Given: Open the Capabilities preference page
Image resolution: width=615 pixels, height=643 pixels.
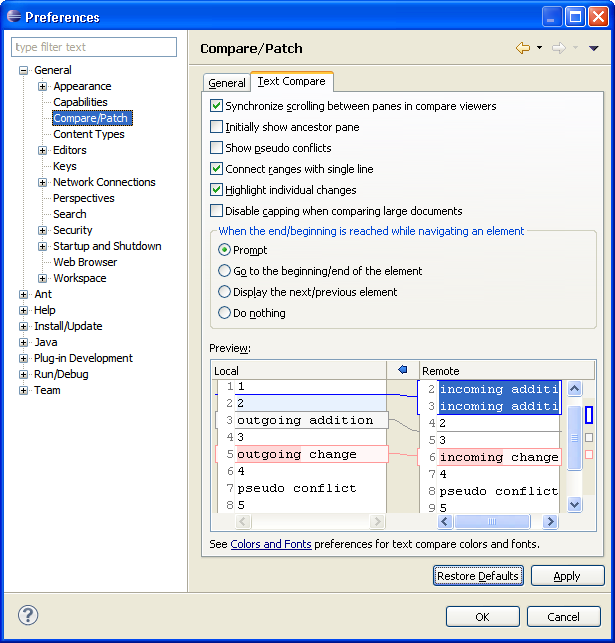Looking at the screenshot, I should (x=80, y=102).
